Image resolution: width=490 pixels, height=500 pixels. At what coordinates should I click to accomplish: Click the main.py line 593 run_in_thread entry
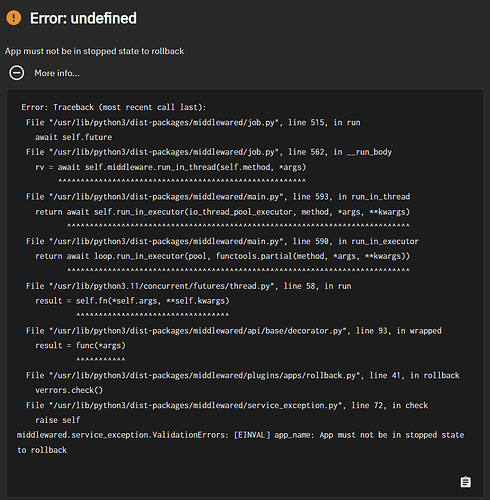pos(218,197)
